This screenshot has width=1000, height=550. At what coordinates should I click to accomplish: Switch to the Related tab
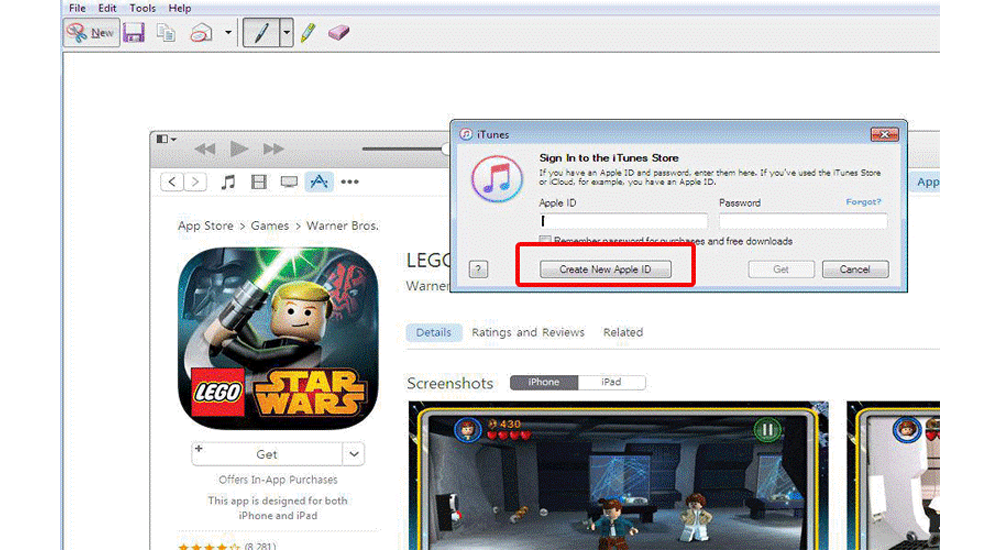tap(623, 332)
